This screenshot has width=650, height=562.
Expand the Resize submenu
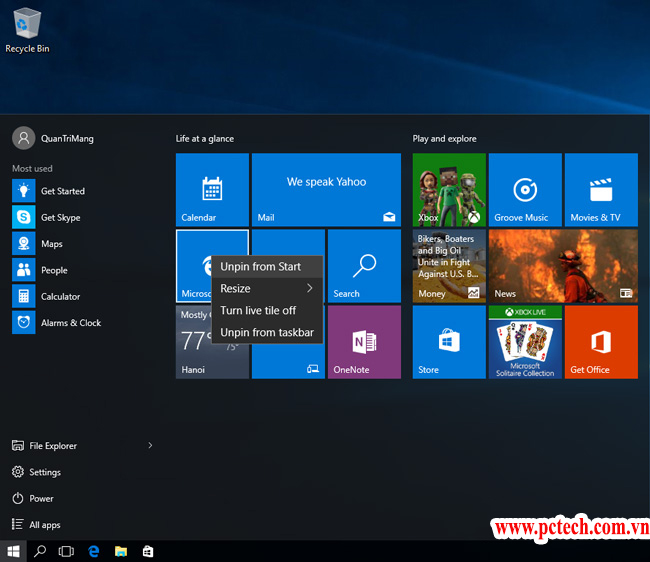coord(267,289)
